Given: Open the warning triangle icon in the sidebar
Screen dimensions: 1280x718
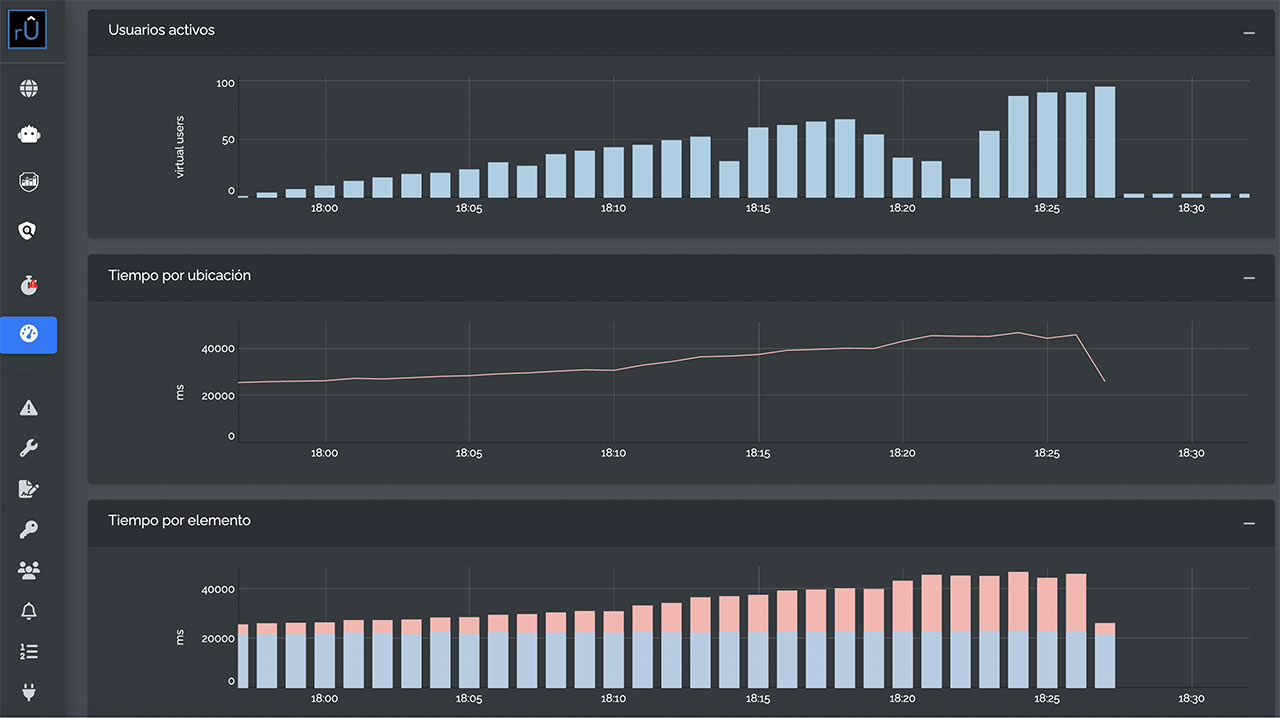Looking at the screenshot, I should tap(29, 407).
